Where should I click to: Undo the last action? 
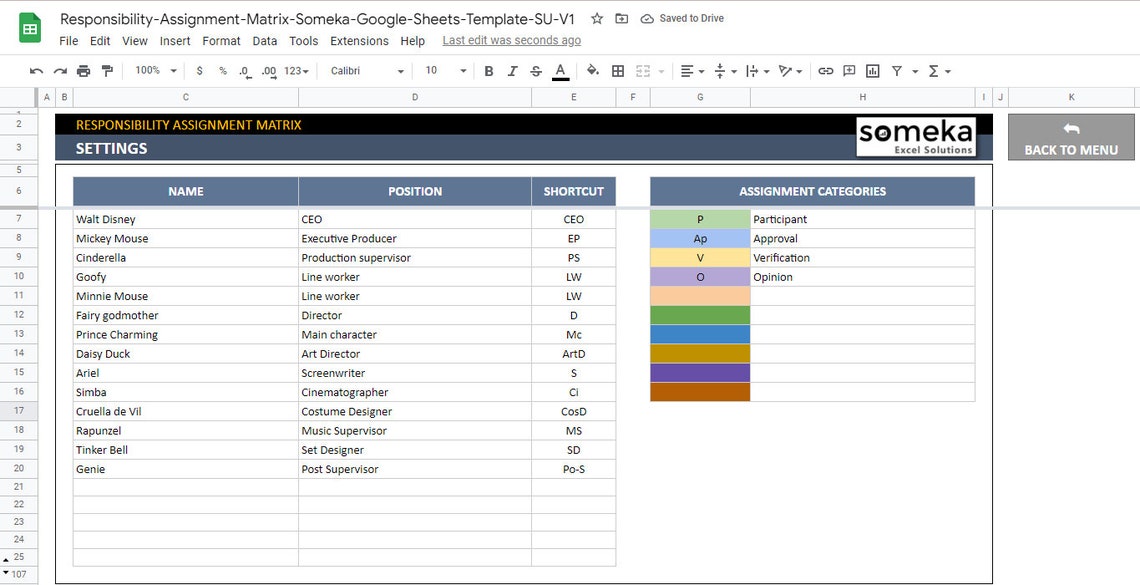(x=36, y=70)
